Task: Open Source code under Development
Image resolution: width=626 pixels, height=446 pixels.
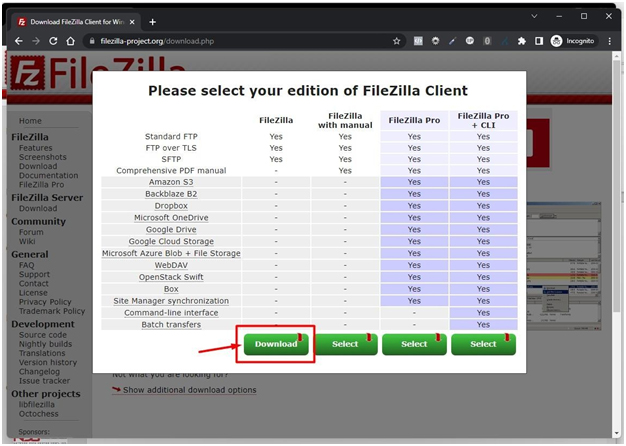Action: pos(43,335)
